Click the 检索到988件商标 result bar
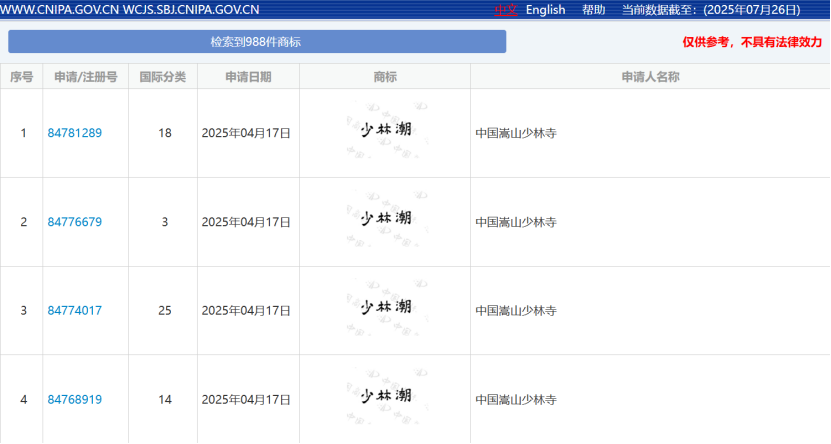This screenshot has width=831, height=444. pos(257,41)
